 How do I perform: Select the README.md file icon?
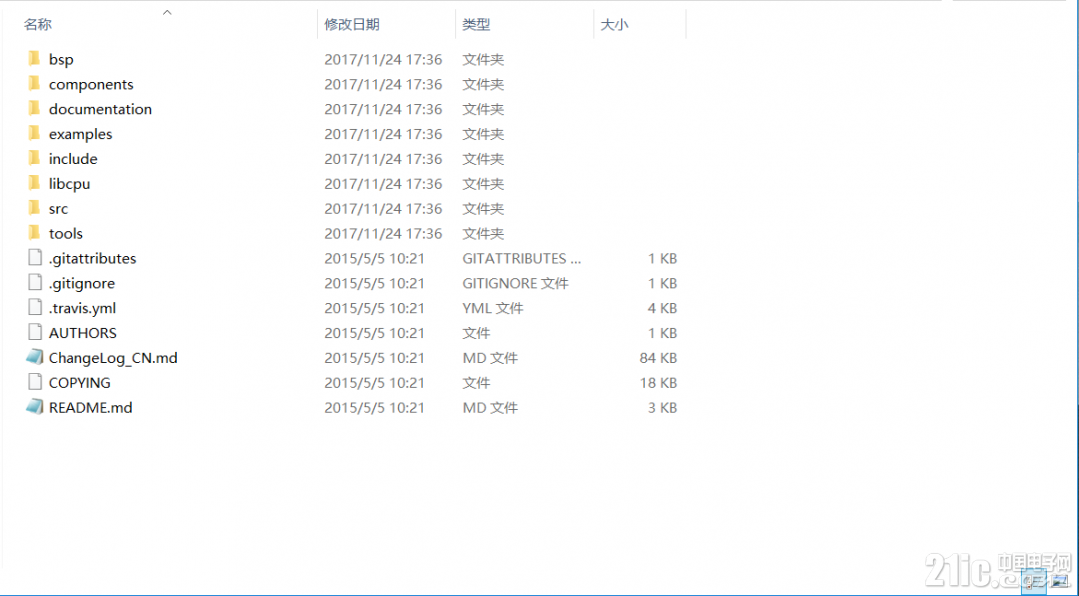click(34, 407)
